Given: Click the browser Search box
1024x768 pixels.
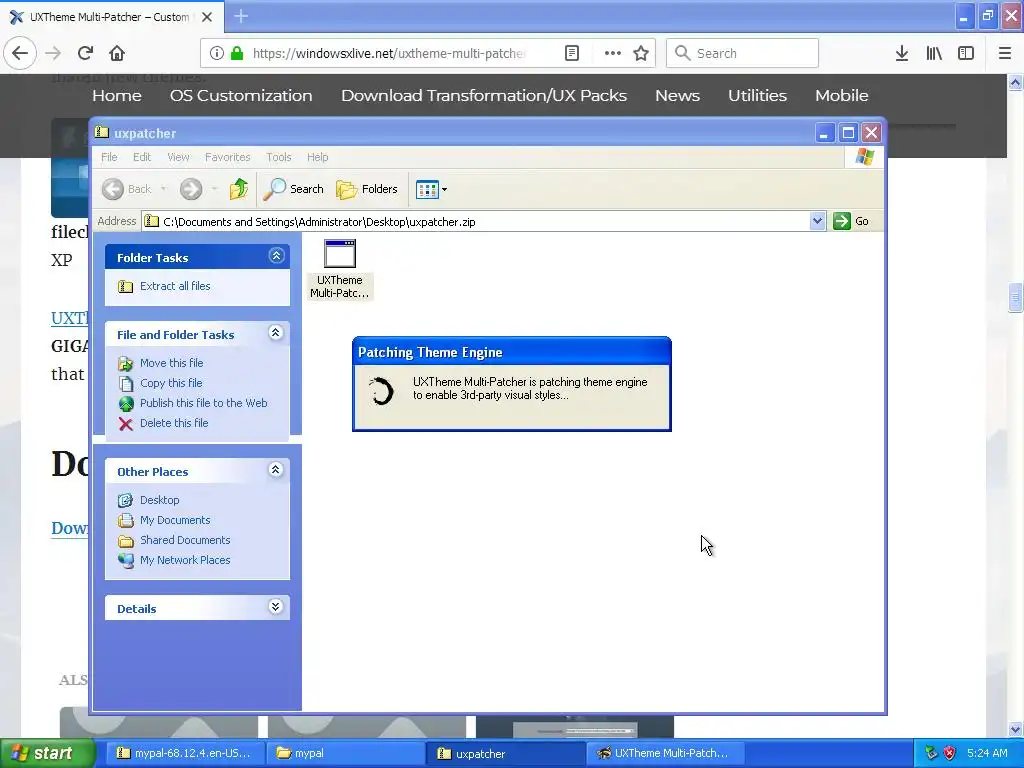Looking at the screenshot, I should (x=742, y=53).
